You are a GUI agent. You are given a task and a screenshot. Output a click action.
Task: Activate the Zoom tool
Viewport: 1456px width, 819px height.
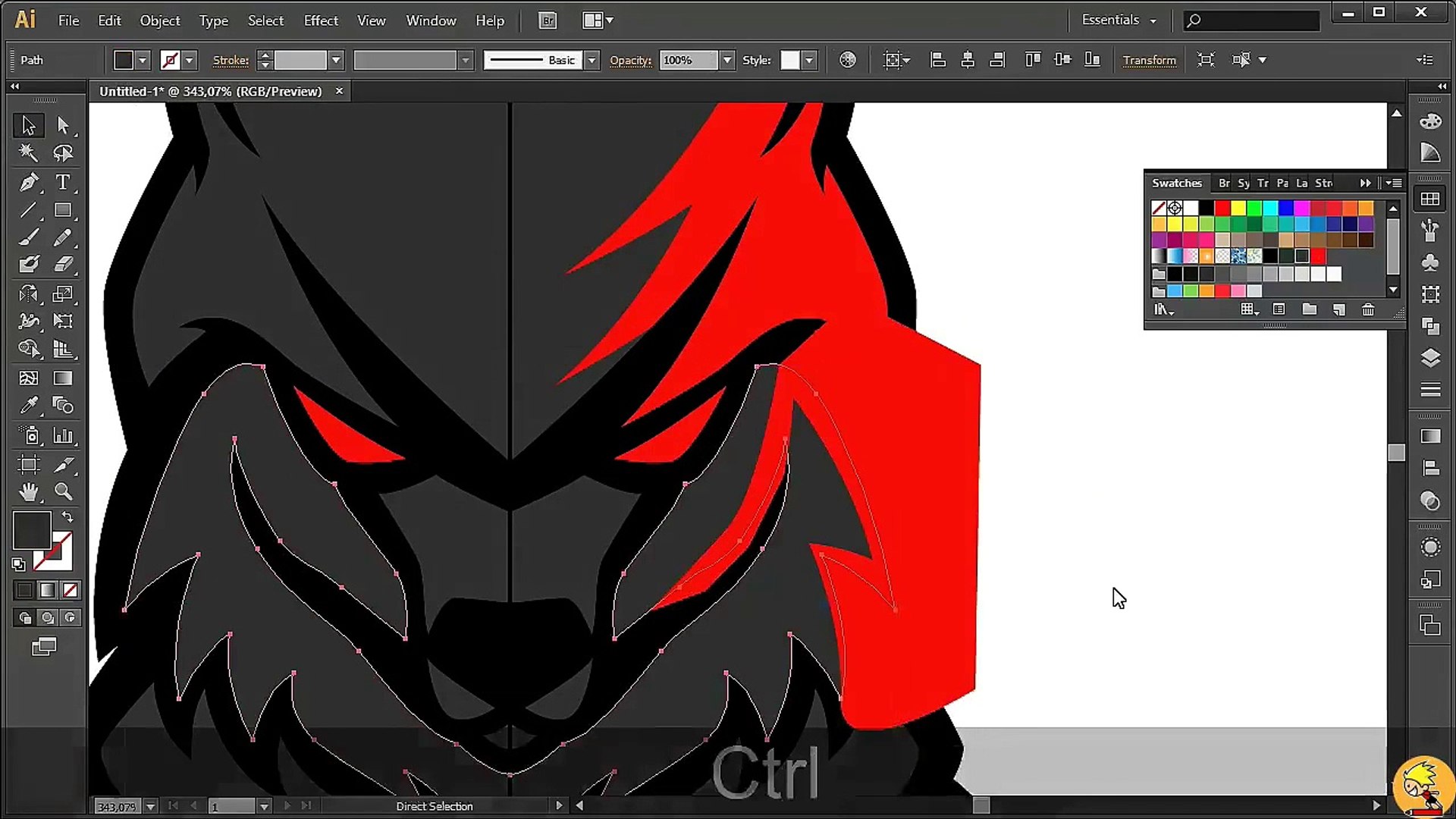63,492
